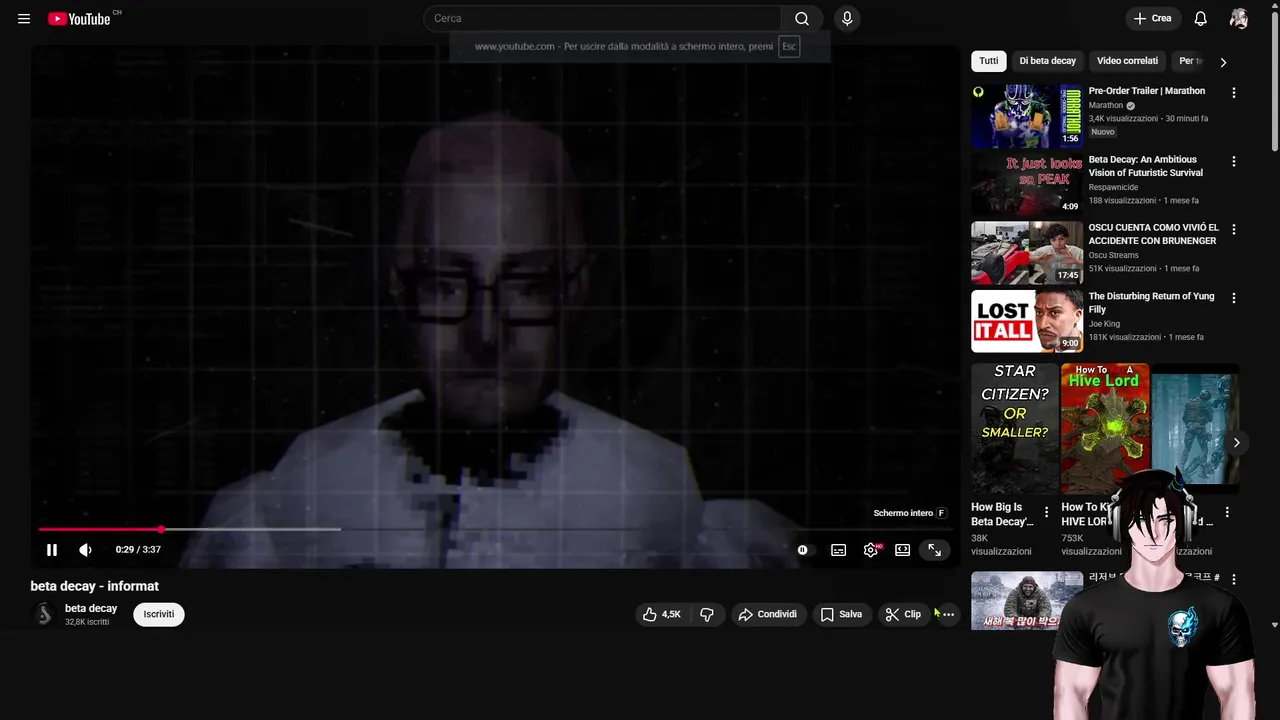
Task: Dislike the video
Action: tap(707, 614)
